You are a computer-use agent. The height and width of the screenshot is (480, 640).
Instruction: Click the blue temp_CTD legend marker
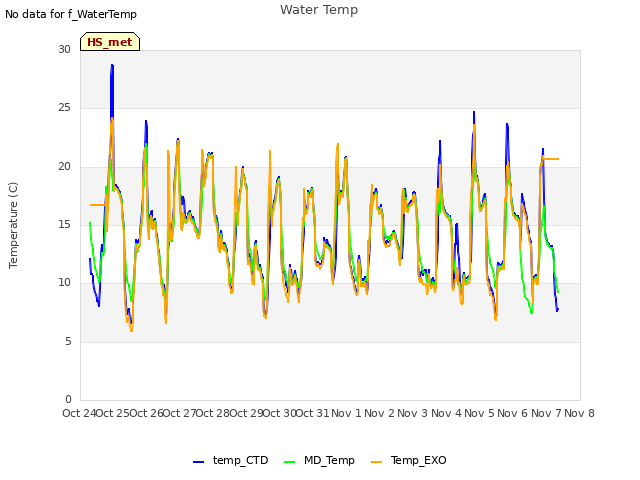198,462
